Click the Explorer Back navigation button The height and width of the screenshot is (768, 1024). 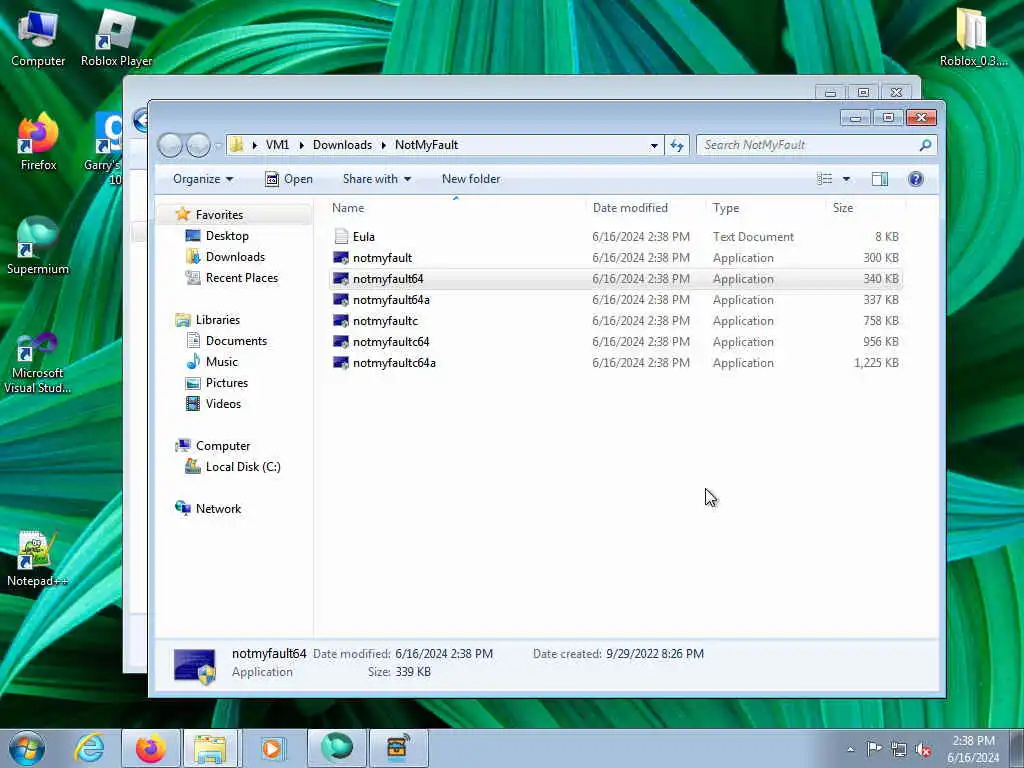click(x=170, y=145)
